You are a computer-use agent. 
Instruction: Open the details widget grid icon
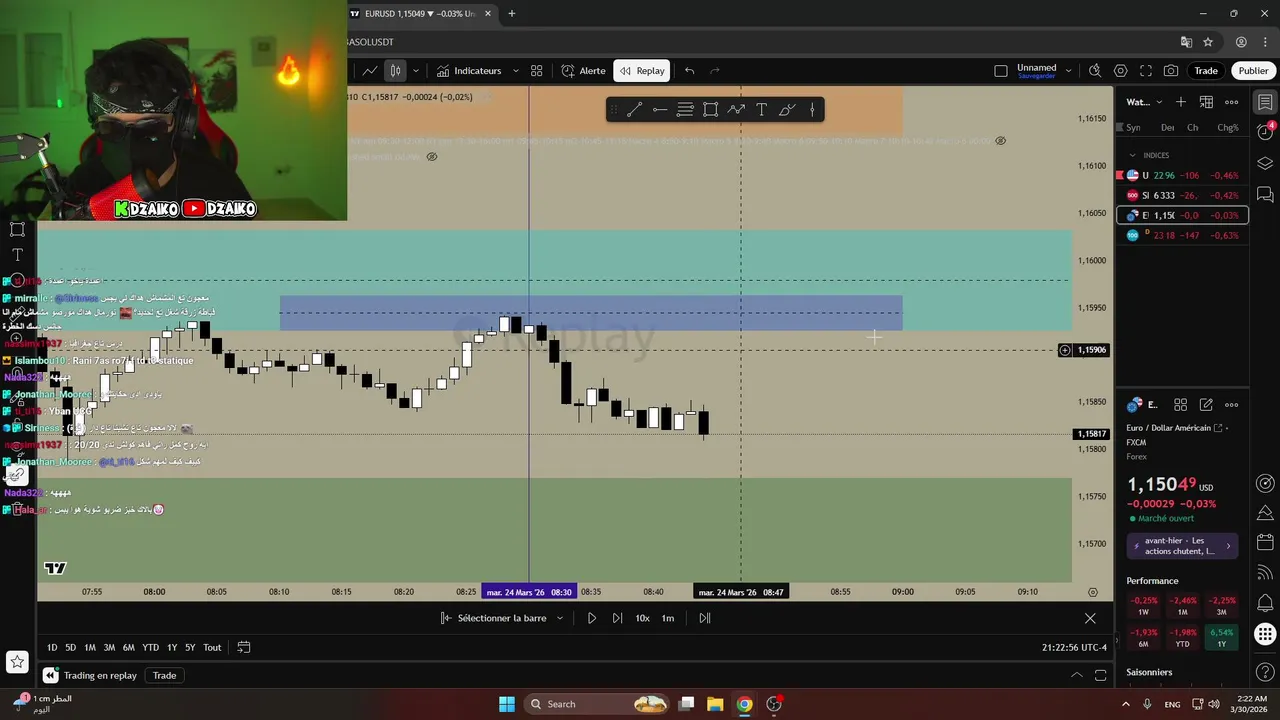(1181, 405)
